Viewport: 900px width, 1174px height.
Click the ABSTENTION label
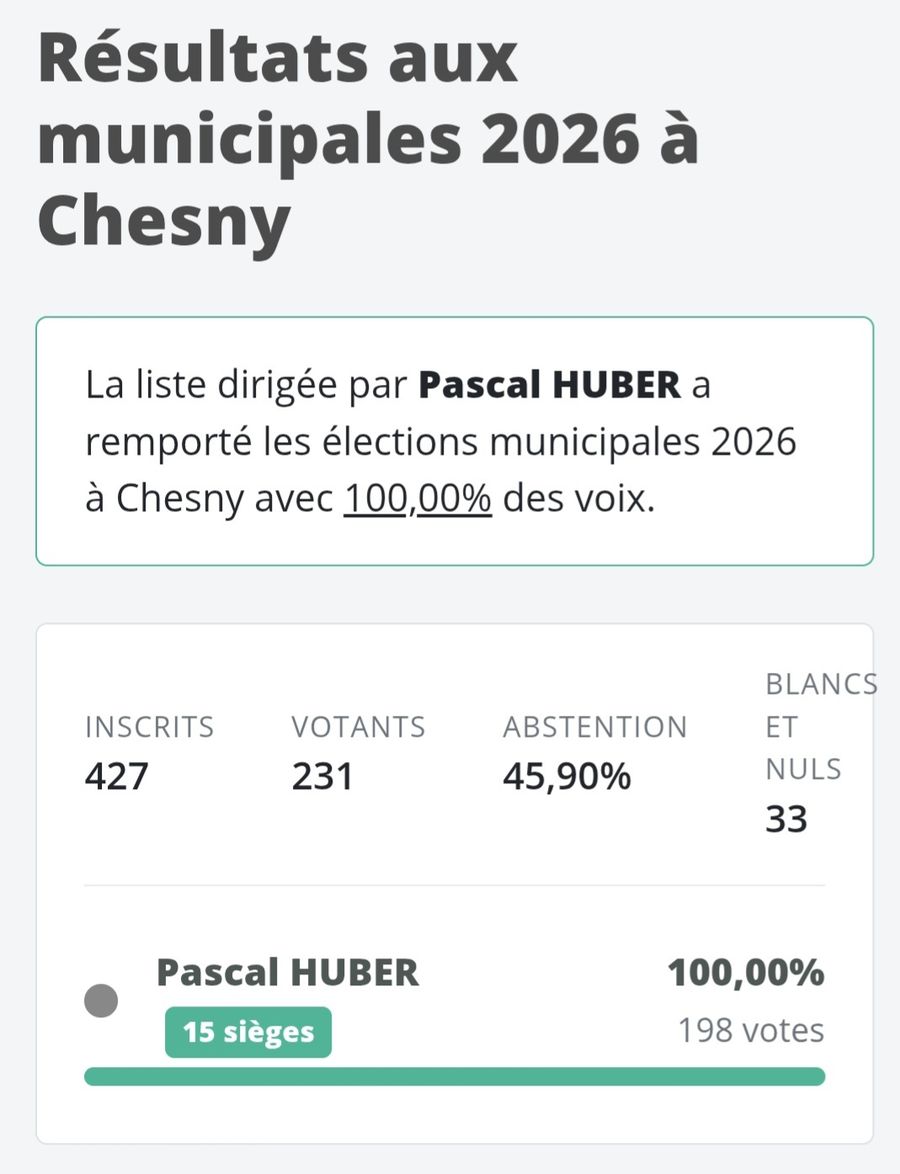click(x=595, y=727)
